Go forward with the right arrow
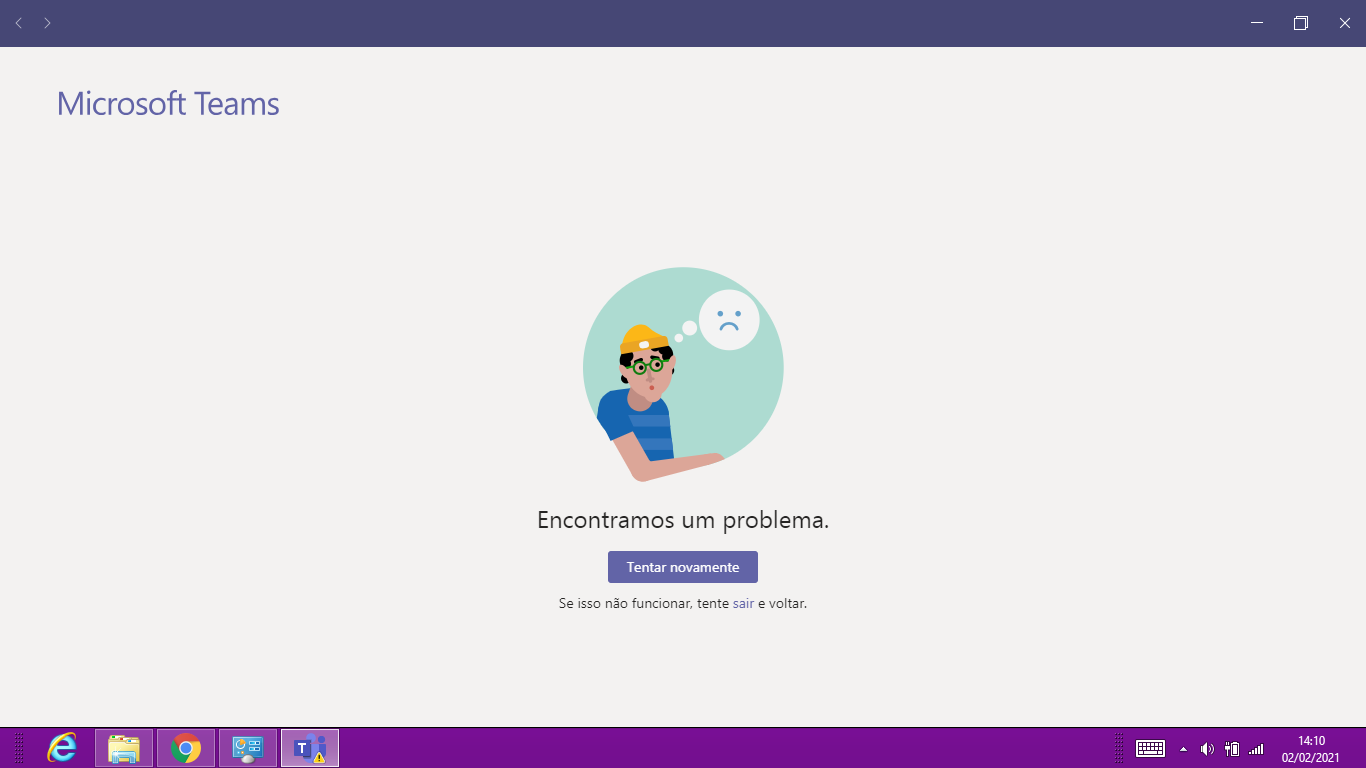Image resolution: width=1366 pixels, height=768 pixels. pyautogui.click(x=47, y=23)
